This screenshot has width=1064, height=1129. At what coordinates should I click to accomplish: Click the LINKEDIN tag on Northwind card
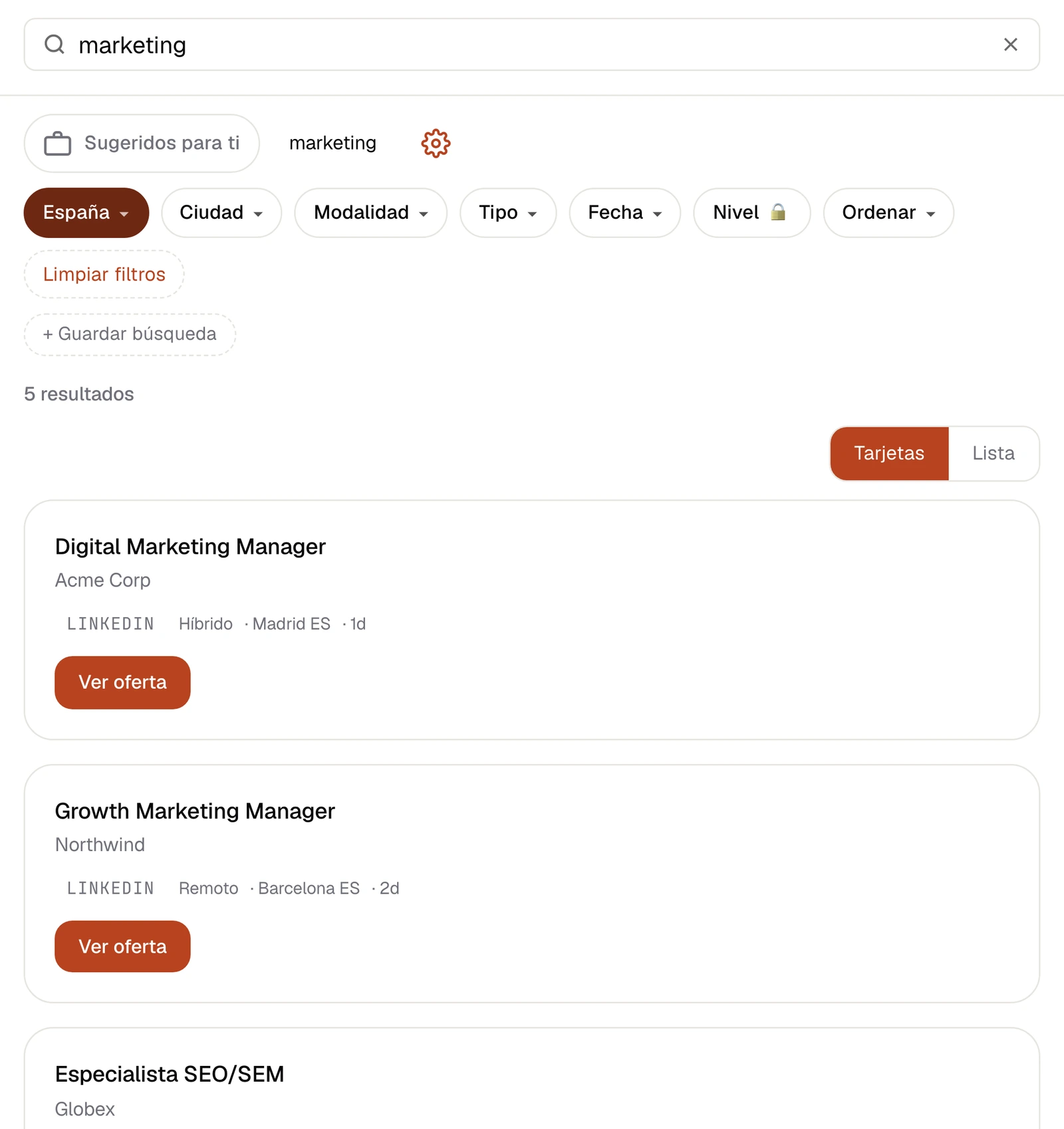[110, 888]
